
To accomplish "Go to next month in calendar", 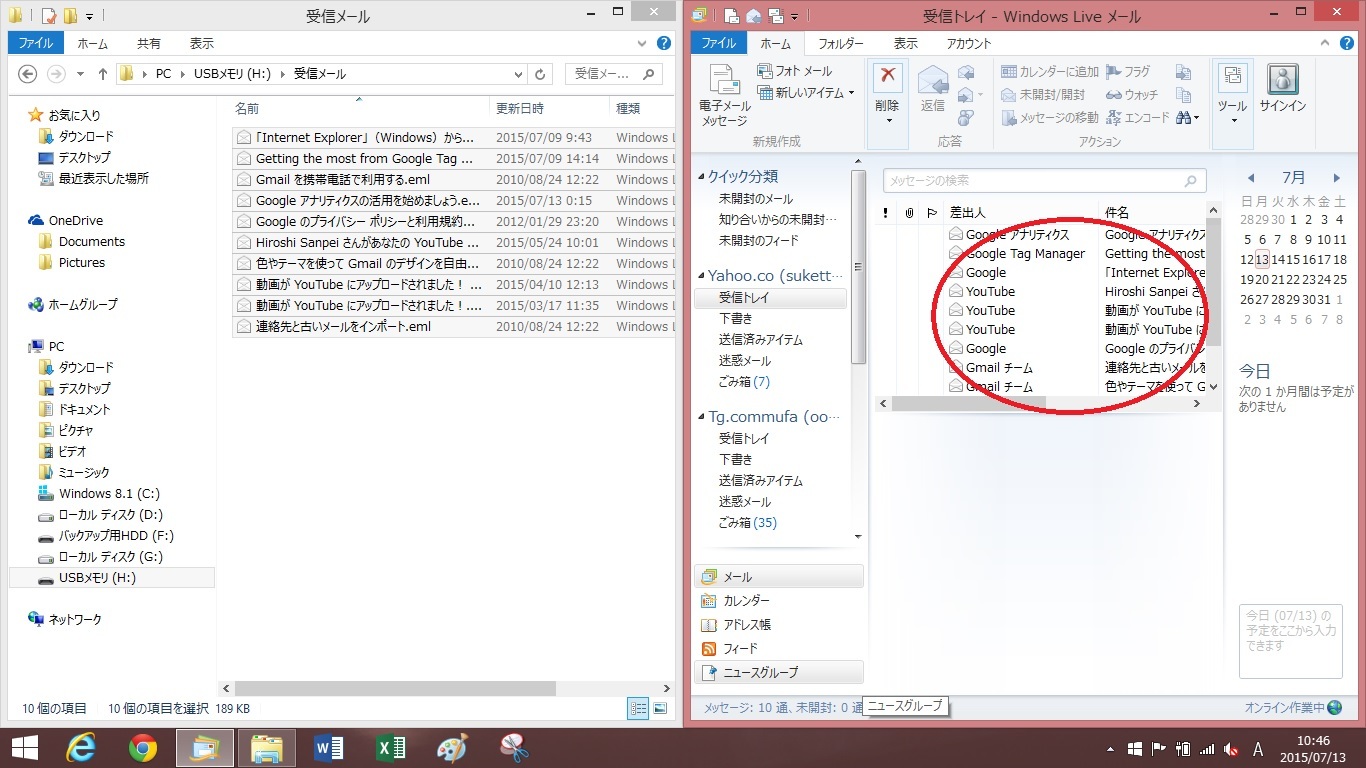I will click(x=1336, y=178).
